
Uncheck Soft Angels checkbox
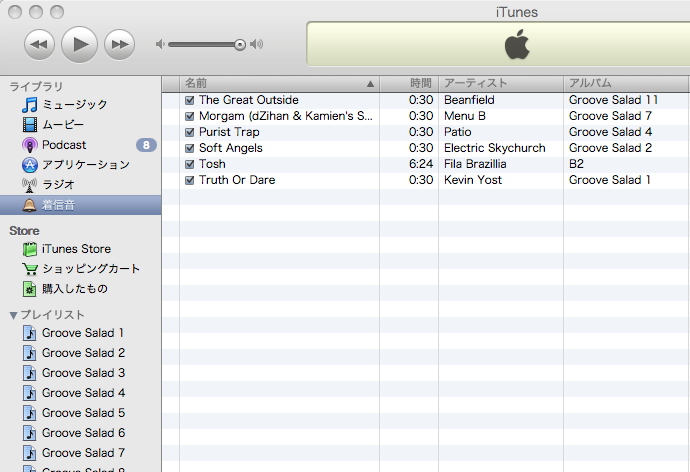click(x=190, y=148)
